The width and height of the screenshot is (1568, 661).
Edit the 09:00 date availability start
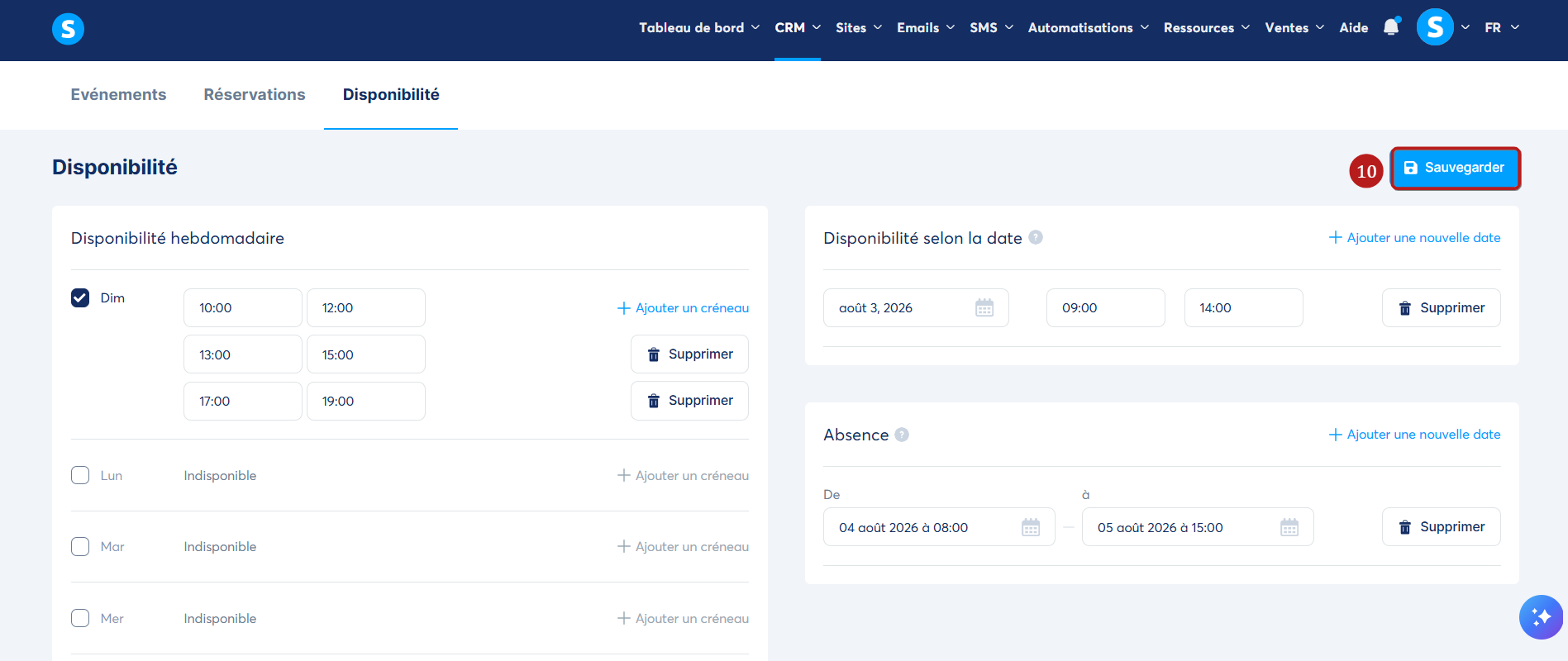click(1106, 308)
